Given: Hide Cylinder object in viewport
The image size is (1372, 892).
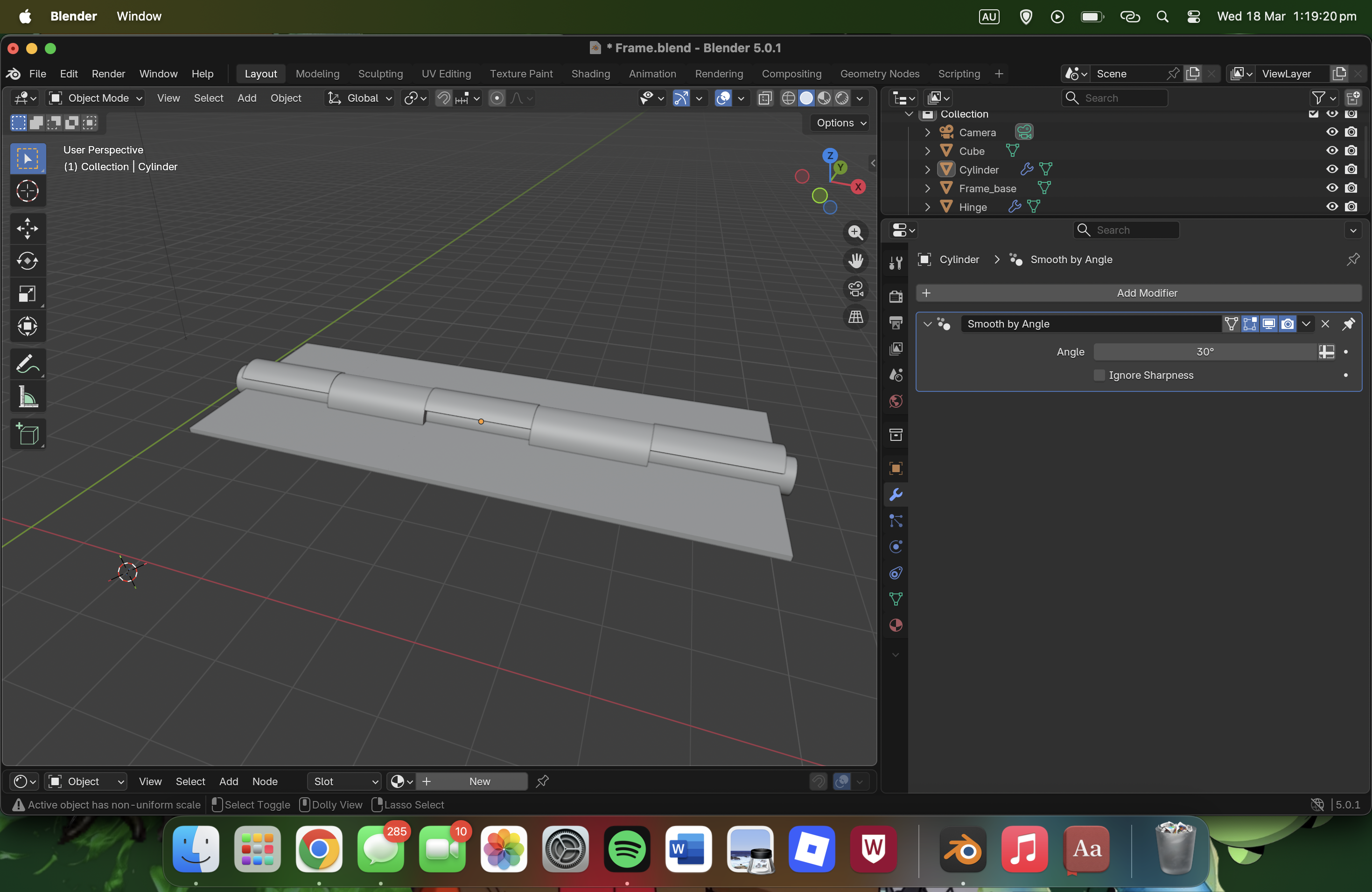Looking at the screenshot, I should (1332, 169).
